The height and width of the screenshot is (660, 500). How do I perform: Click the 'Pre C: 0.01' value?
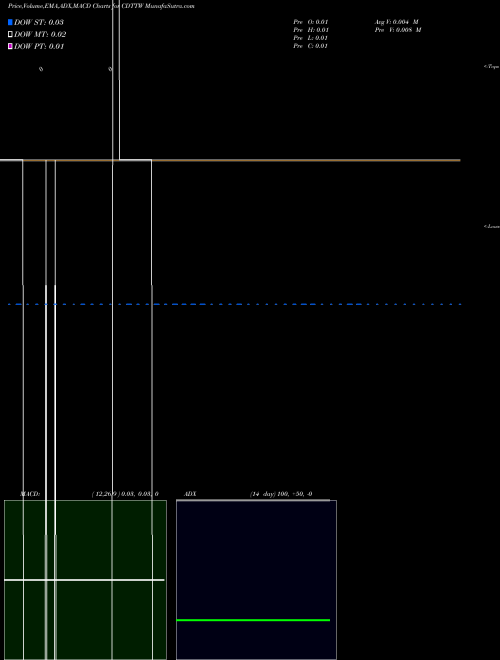[310, 46]
